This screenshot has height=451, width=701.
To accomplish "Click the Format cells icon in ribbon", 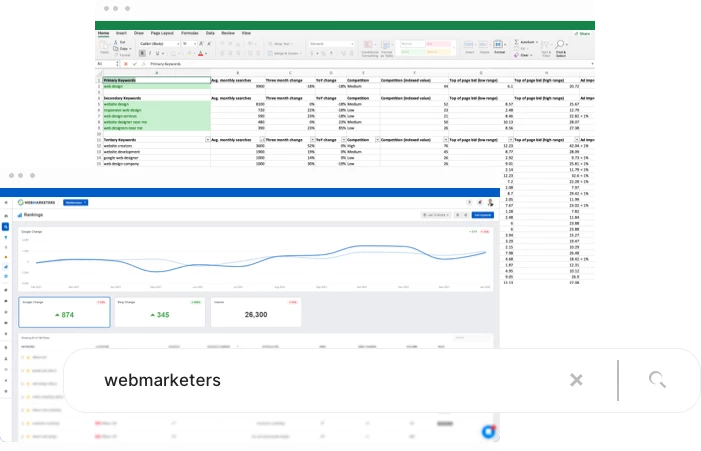I will coord(499,46).
